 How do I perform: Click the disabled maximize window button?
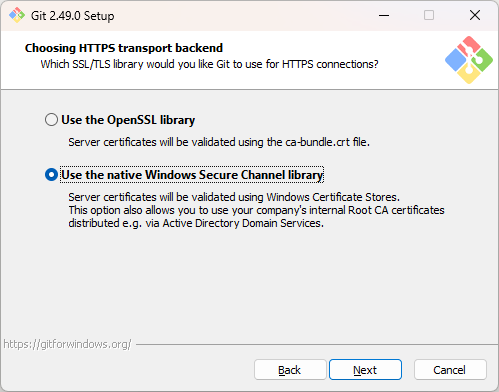(x=429, y=15)
